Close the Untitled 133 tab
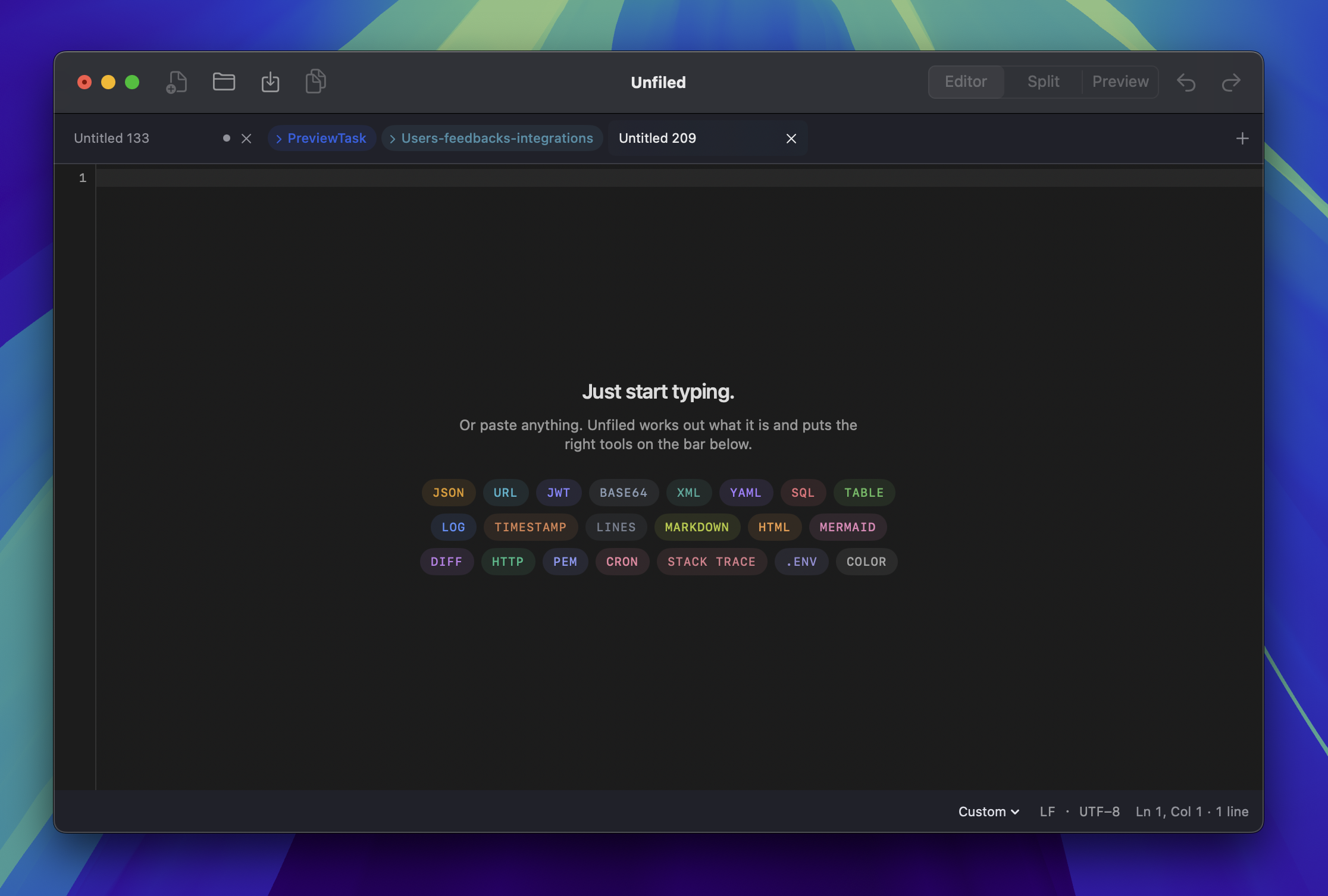 (x=246, y=139)
